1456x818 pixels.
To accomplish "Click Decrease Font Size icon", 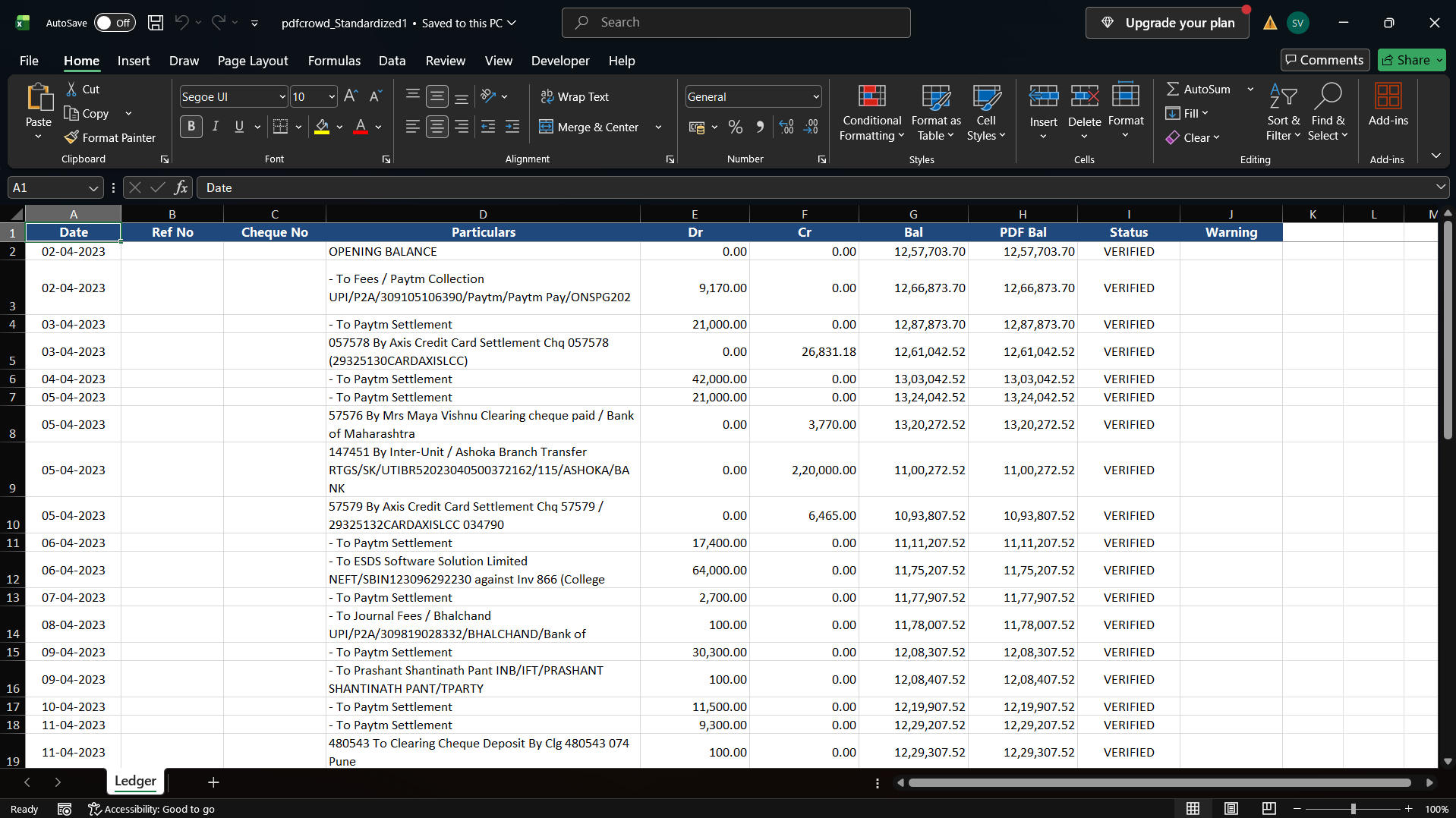I will point(375,96).
